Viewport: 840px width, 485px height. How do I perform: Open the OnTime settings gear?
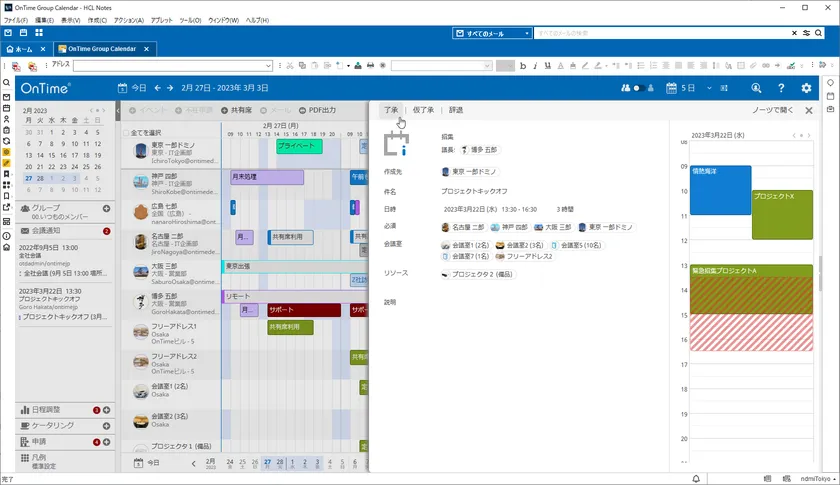pos(806,88)
